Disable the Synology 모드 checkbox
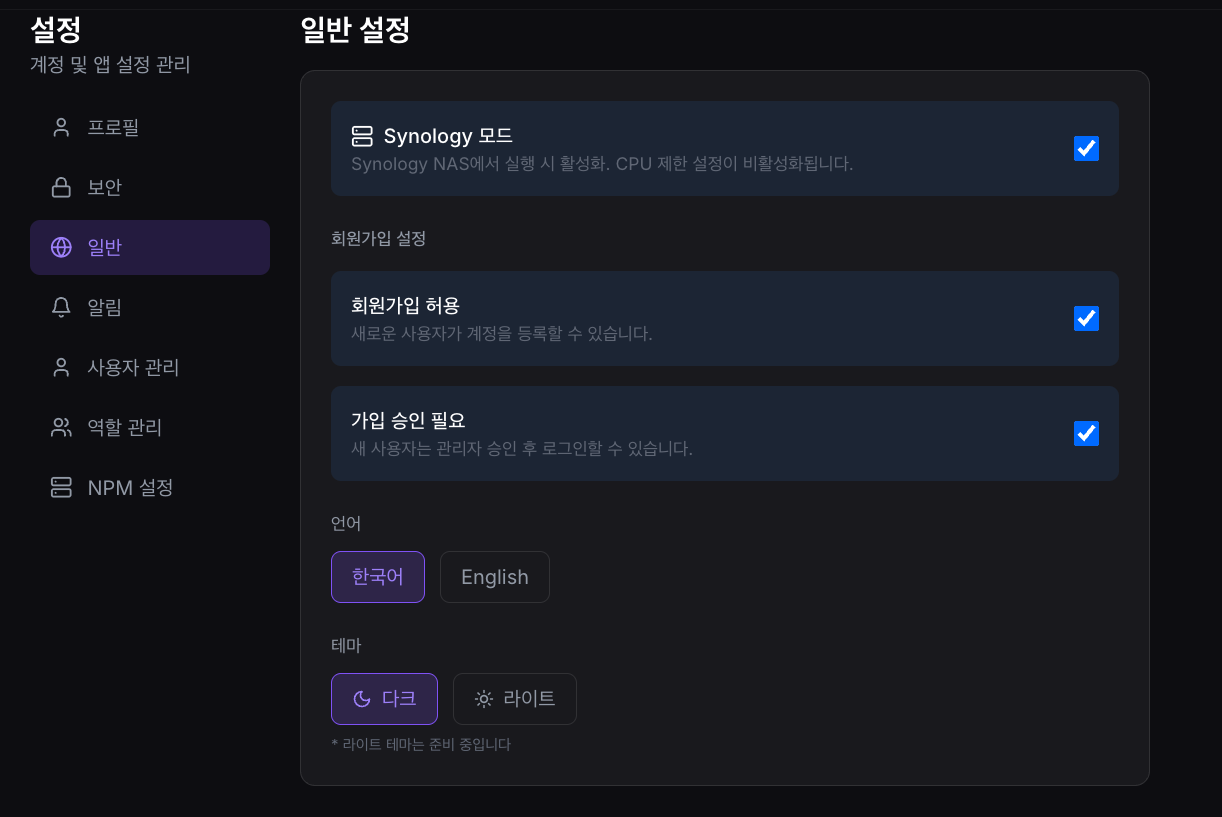Screen dimensions: 1222x817 pyautogui.click(x=1086, y=149)
